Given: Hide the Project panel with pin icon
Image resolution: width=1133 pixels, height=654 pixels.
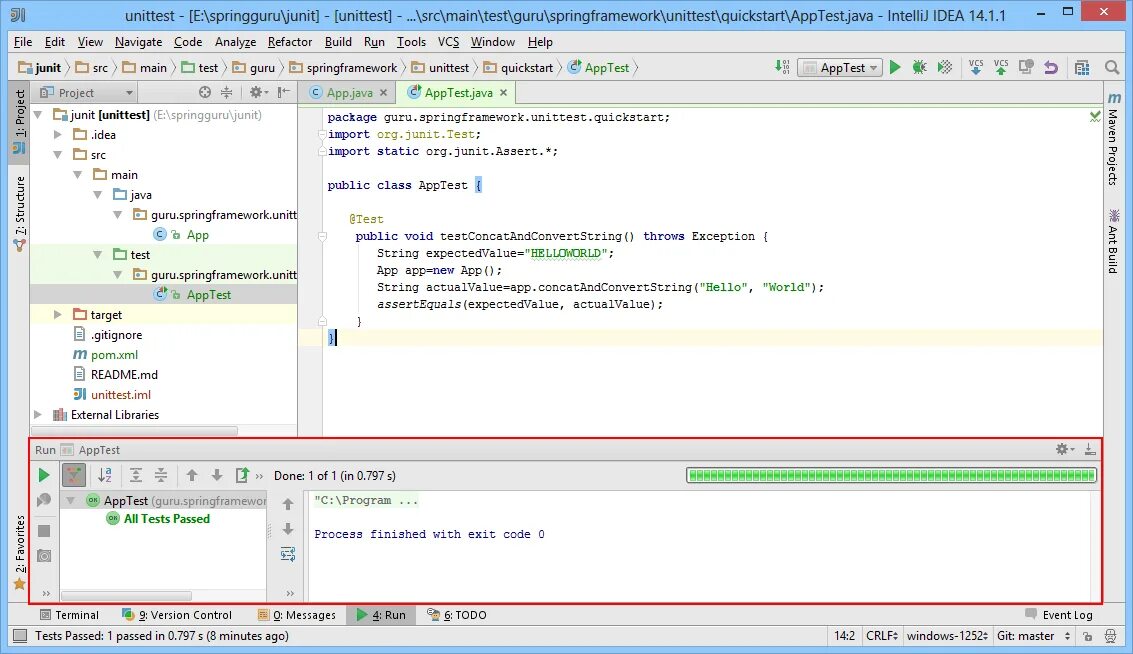Looking at the screenshot, I should [x=283, y=92].
